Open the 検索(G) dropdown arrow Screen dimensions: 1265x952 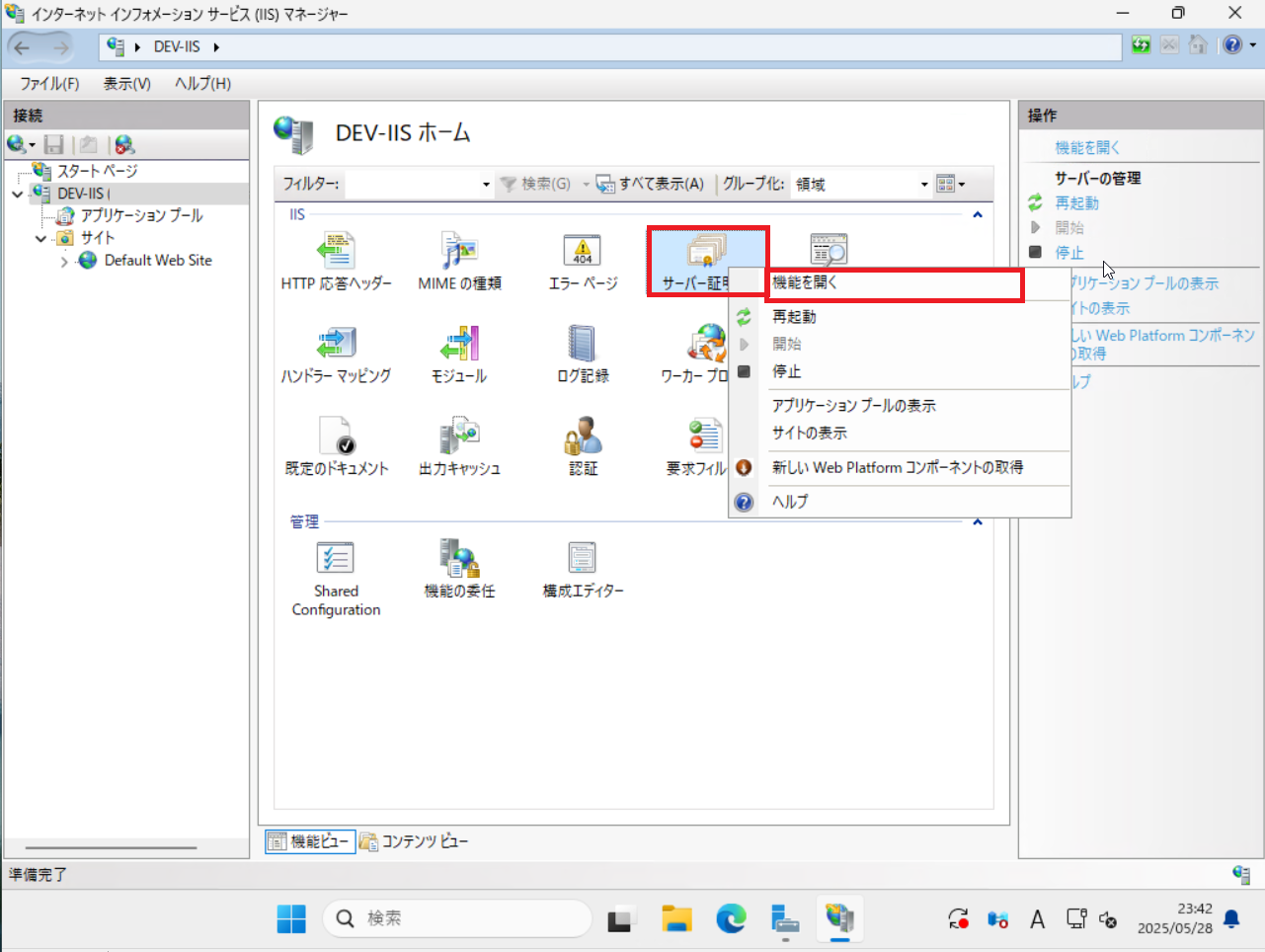(x=586, y=184)
